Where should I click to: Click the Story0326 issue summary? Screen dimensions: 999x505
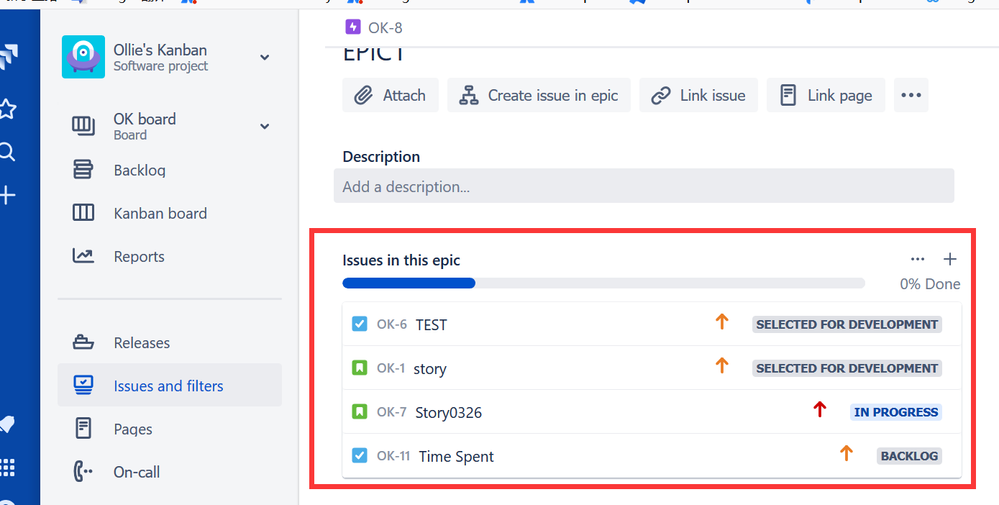449,413
